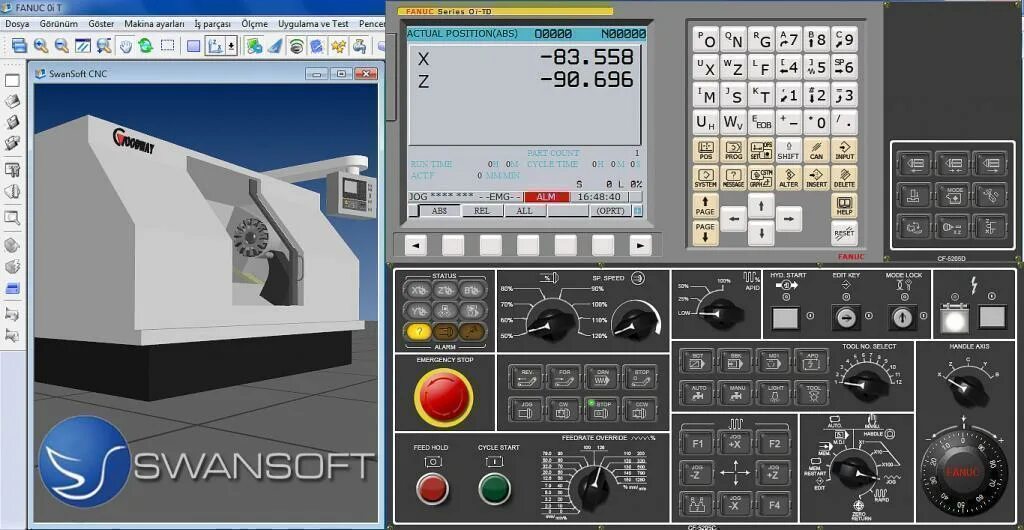Image resolution: width=1024 pixels, height=530 pixels.
Task: Toggle the SBK single block button
Action: coord(735,361)
